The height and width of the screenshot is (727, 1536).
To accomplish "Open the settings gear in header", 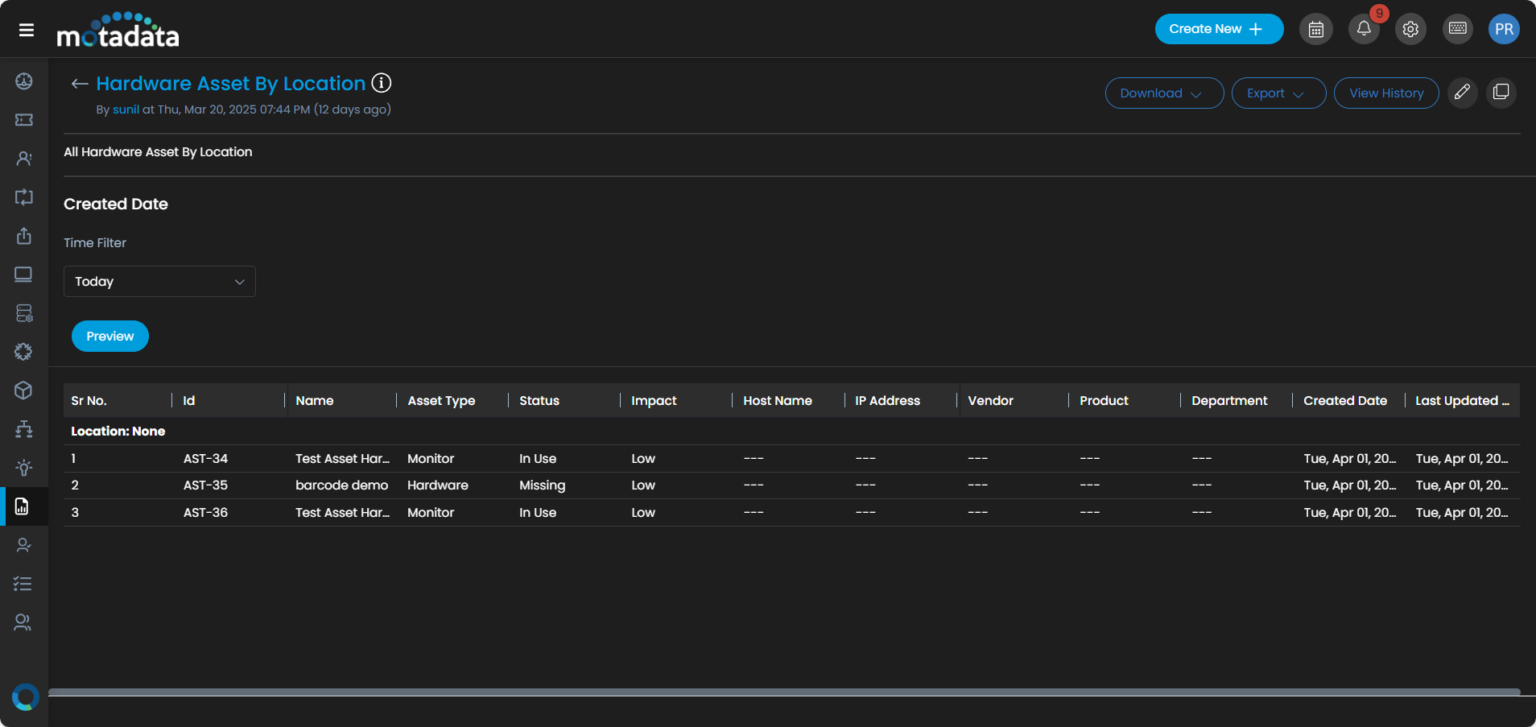I will 1411,29.
